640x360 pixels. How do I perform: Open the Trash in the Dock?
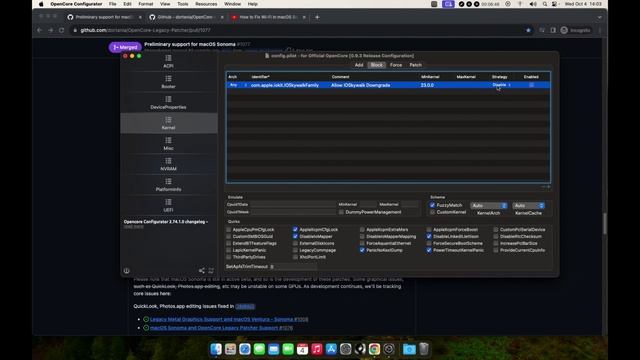point(424,349)
